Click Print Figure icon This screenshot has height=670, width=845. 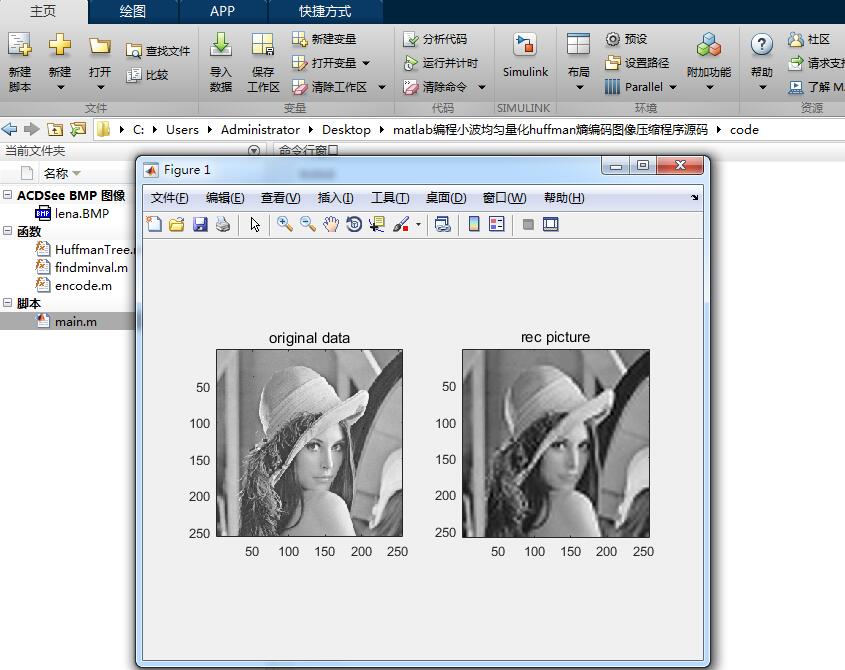click(223, 224)
